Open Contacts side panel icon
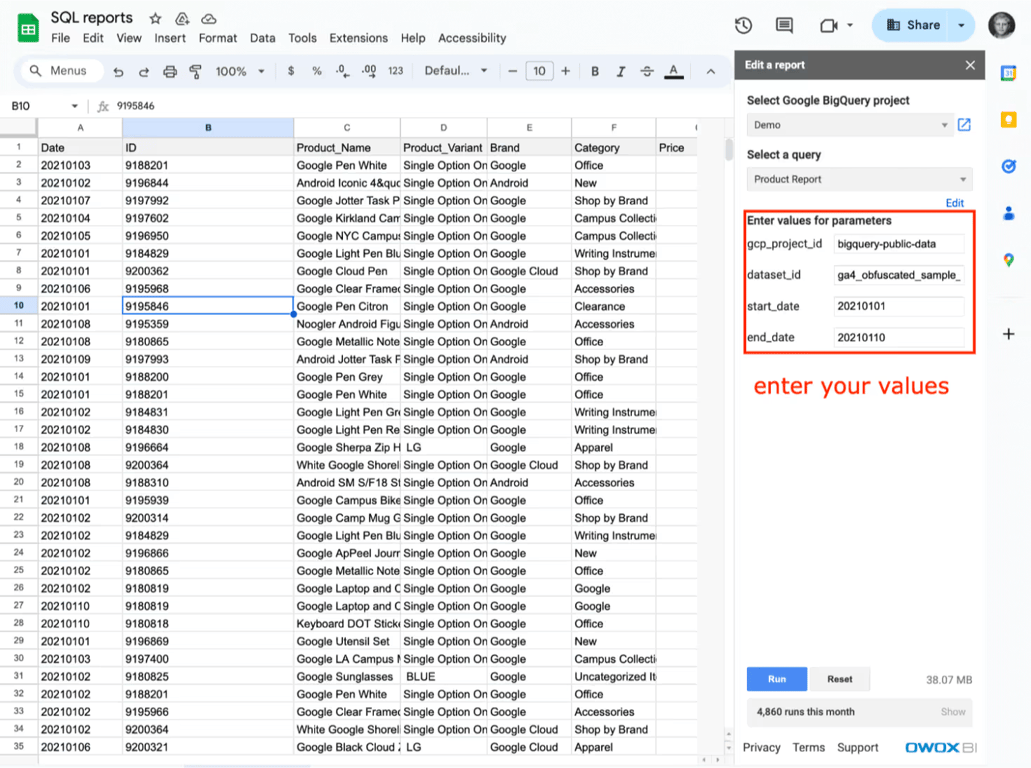The width and height of the screenshot is (1031, 768). [x=1009, y=213]
